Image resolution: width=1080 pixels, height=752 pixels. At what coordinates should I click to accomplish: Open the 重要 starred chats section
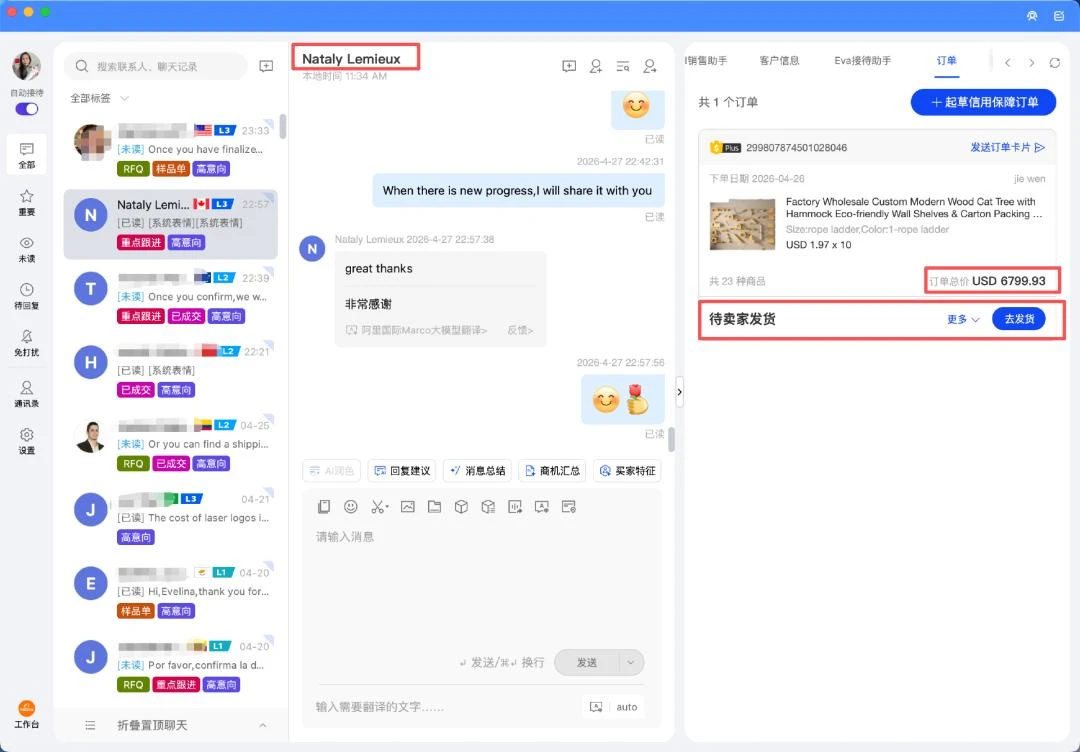coord(27,202)
